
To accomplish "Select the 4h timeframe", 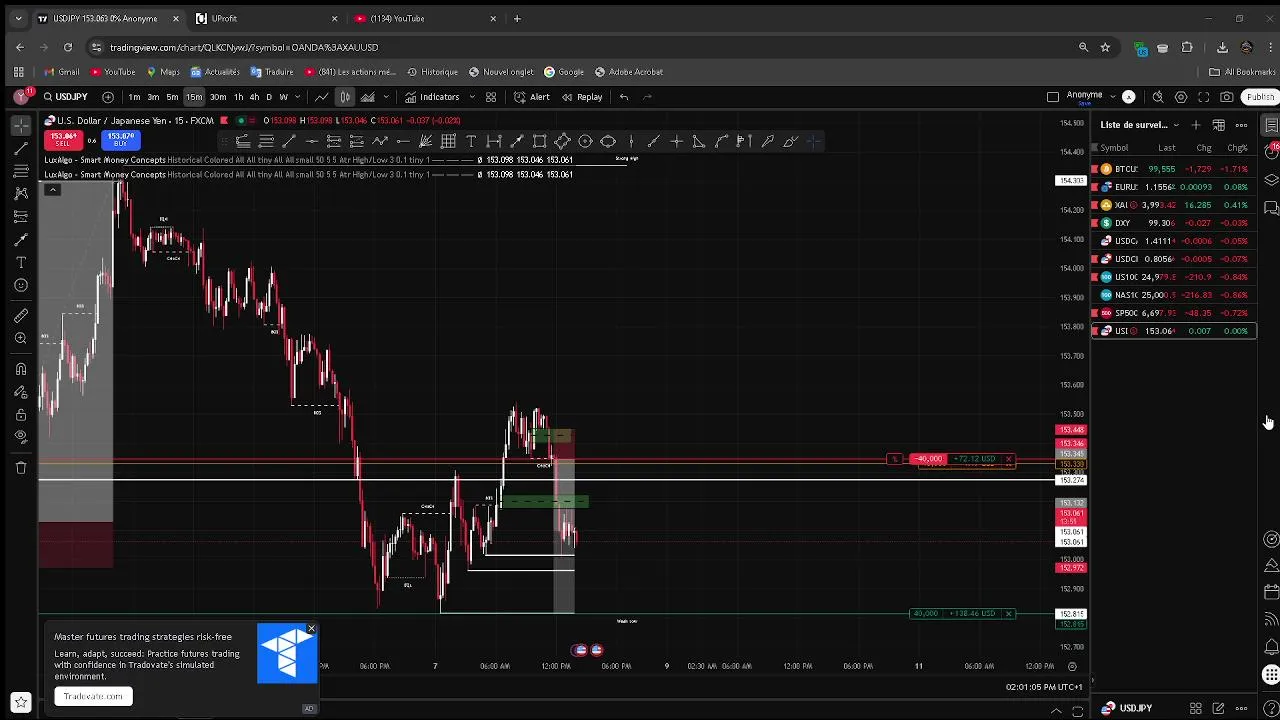I will pyautogui.click(x=254, y=97).
